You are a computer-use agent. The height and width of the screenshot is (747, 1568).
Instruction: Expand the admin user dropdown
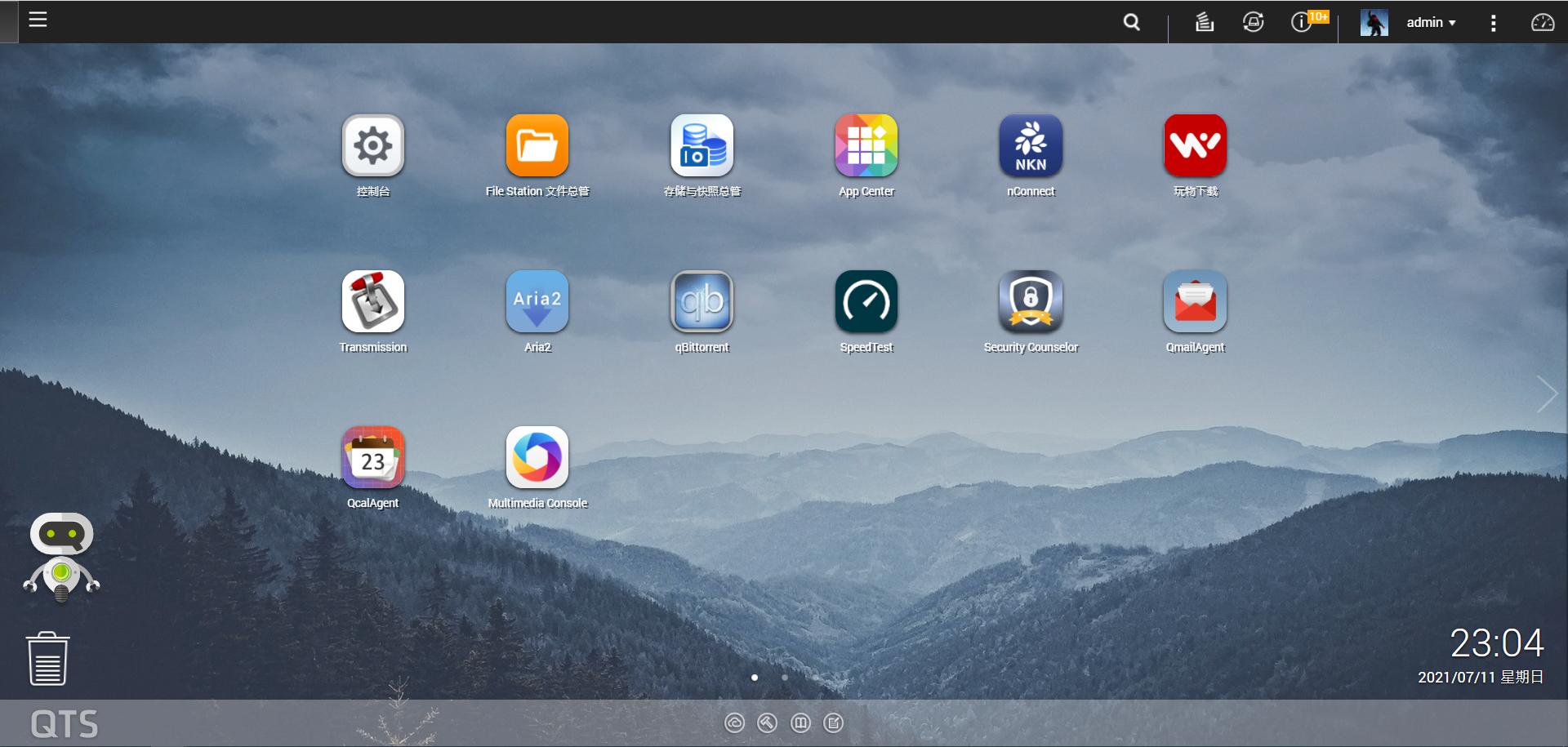click(1431, 23)
